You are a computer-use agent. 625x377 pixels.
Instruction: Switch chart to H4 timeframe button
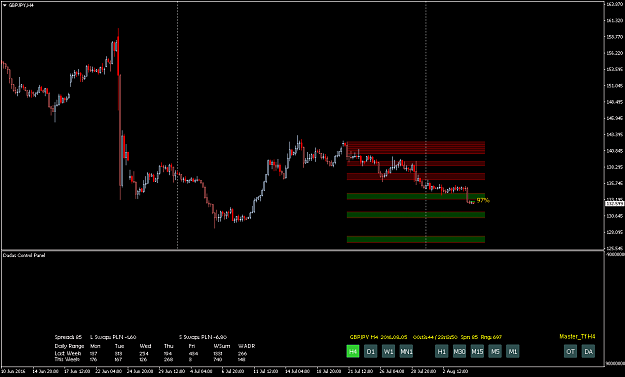[x=353, y=351]
